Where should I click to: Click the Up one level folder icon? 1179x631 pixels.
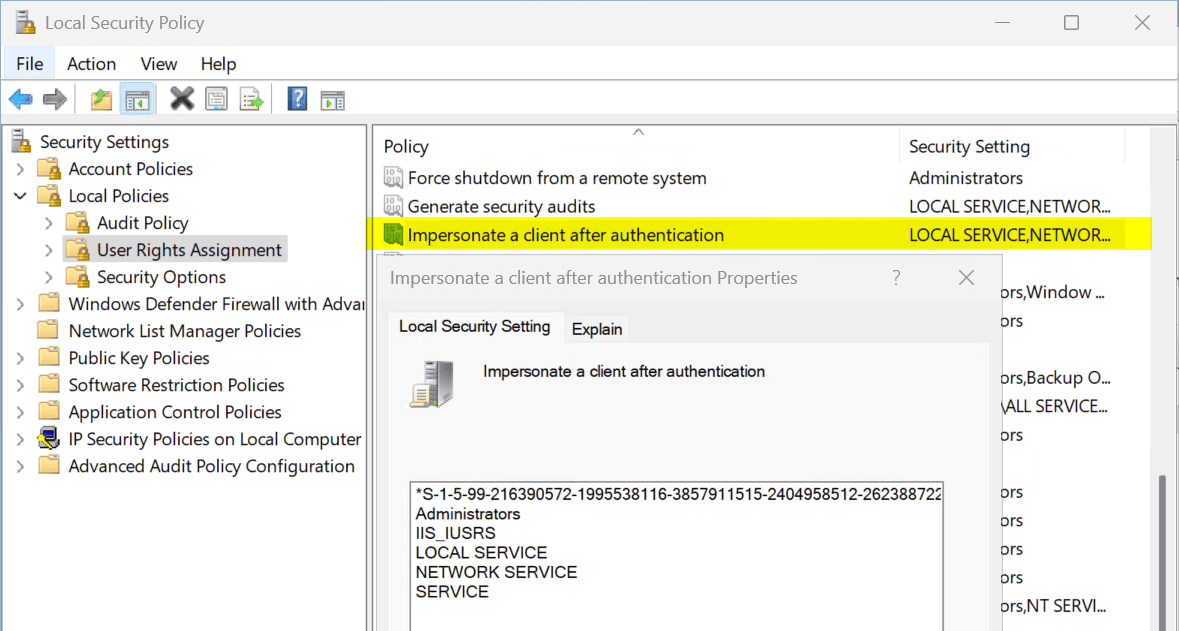tap(101, 99)
